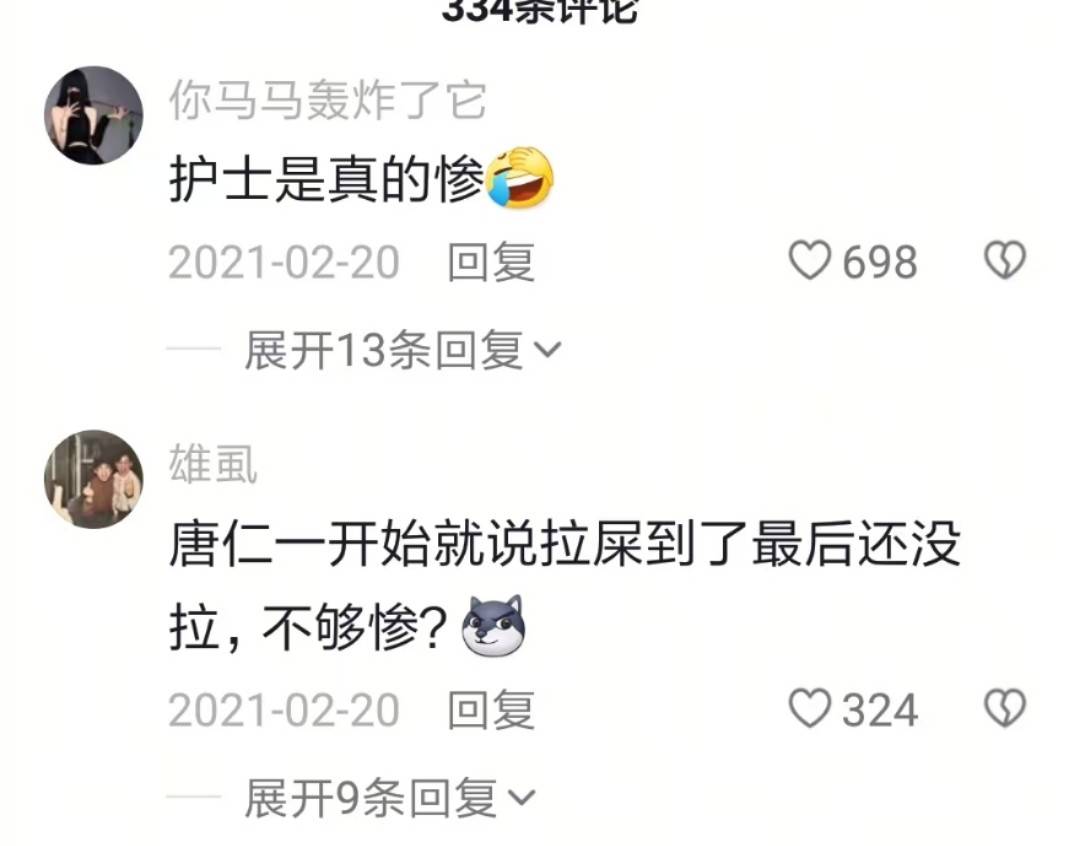This screenshot has width=1080, height=846.
Task: Expand 展开13条回复 replies
Action: pyautogui.click(x=403, y=350)
